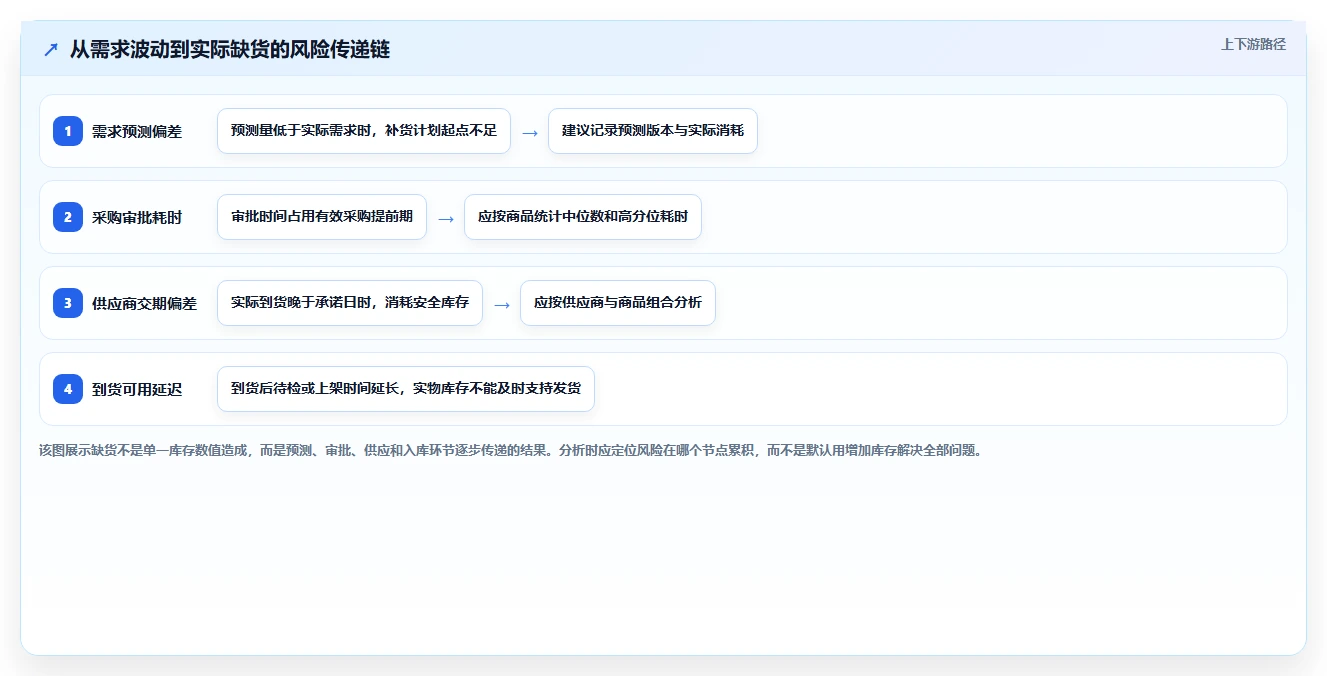
Task: Click the arrow in the 需求预测偏差 row
Action: pos(530,132)
